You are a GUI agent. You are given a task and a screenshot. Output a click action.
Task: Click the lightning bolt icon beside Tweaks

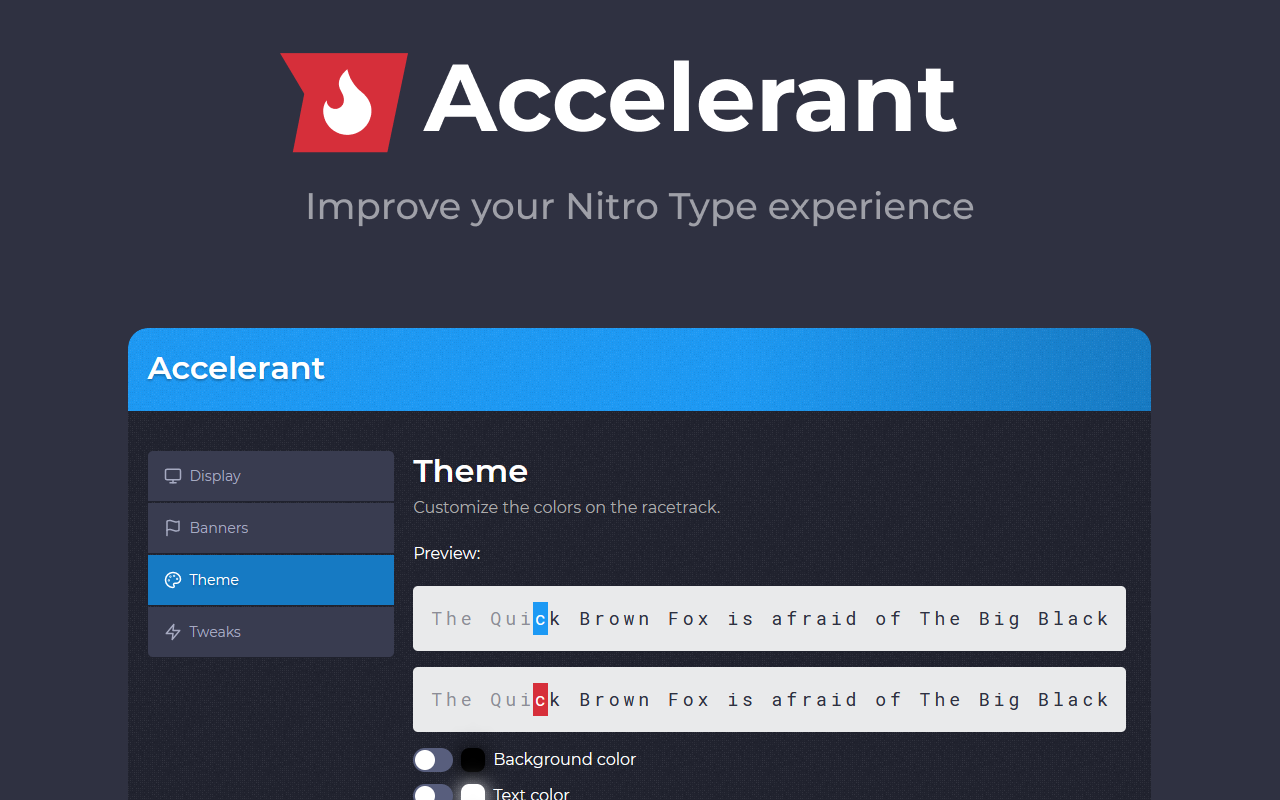173,632
